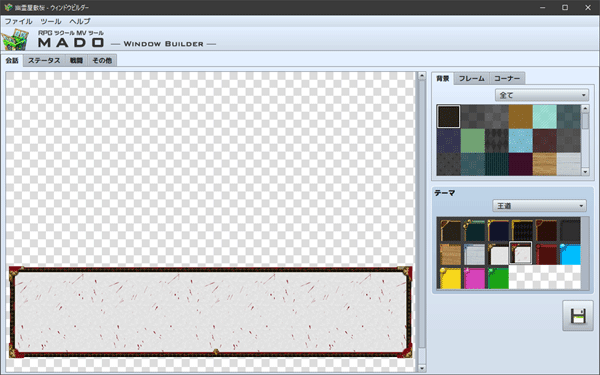Choose the bright blue theme thumbnail
Viewport: 600px width, 375px height.
coord(570,254)
